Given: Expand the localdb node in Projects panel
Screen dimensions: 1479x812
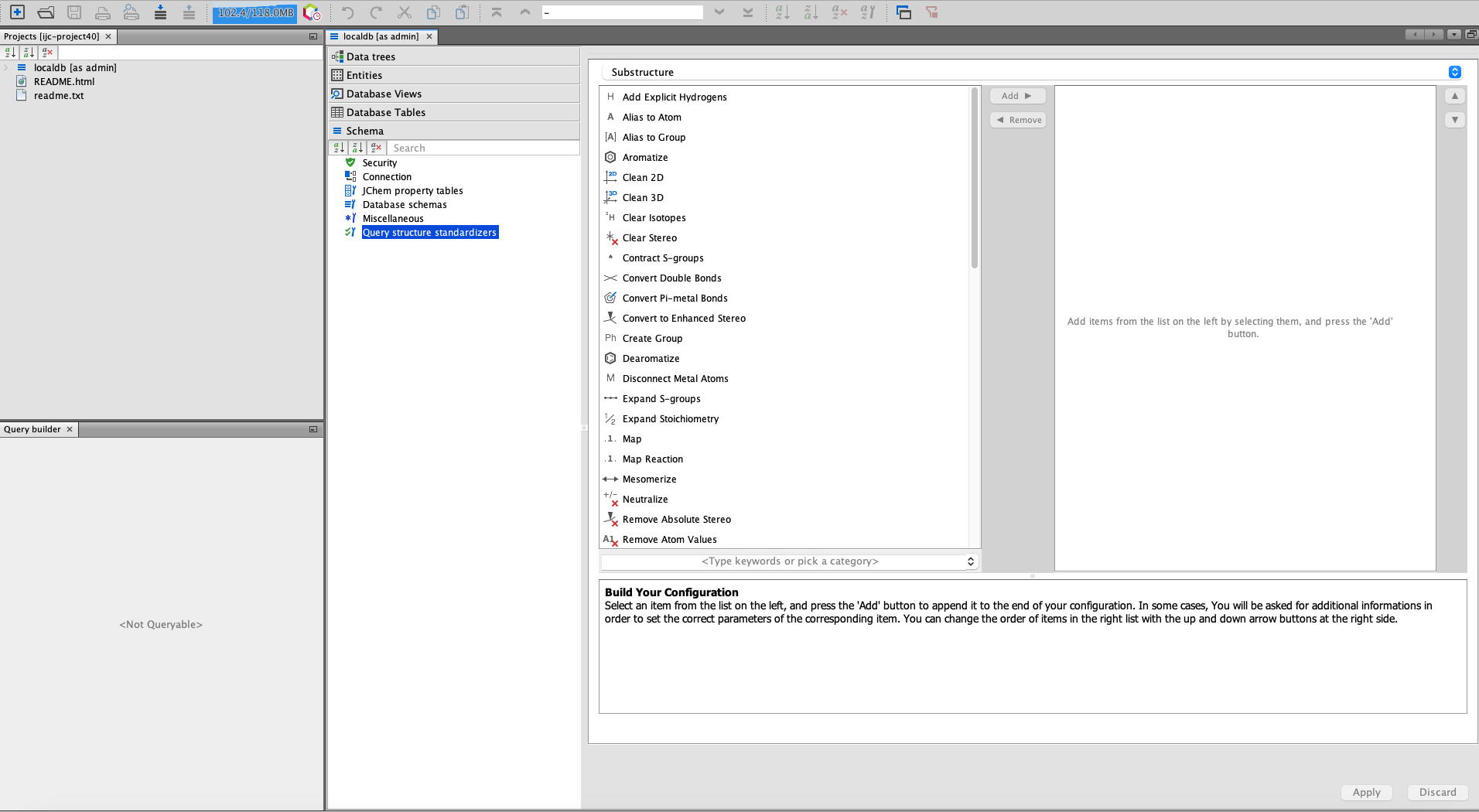Looking at the screenshot, I should 6,67.
